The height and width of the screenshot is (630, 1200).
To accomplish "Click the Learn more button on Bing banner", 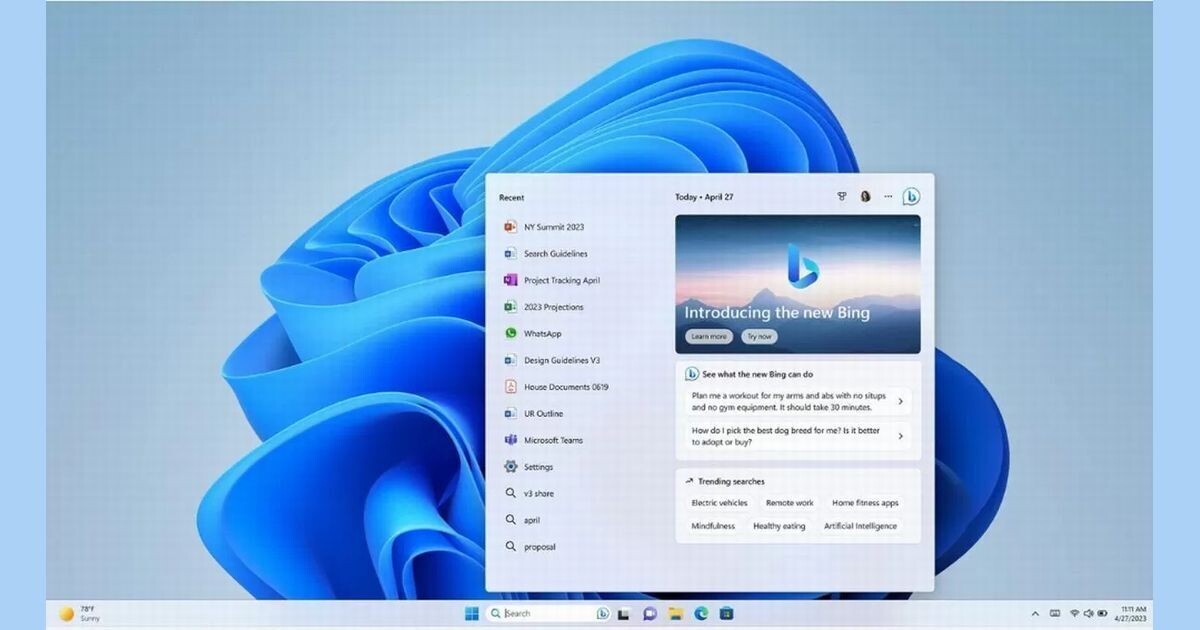I will pyautogui.click(x=709, y=337).
